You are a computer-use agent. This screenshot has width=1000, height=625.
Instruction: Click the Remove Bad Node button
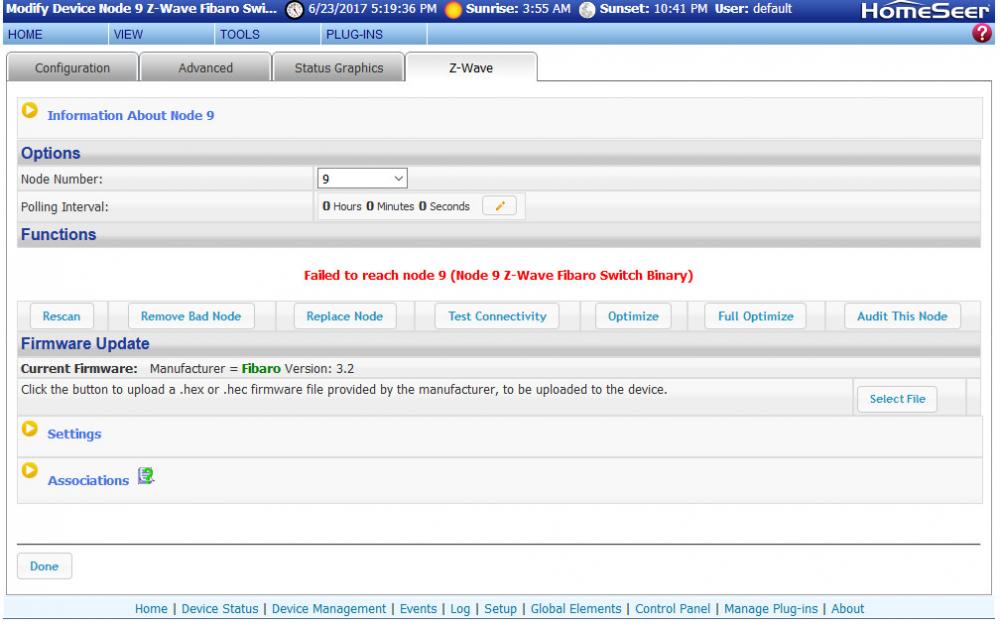click(x=190, y=316)
